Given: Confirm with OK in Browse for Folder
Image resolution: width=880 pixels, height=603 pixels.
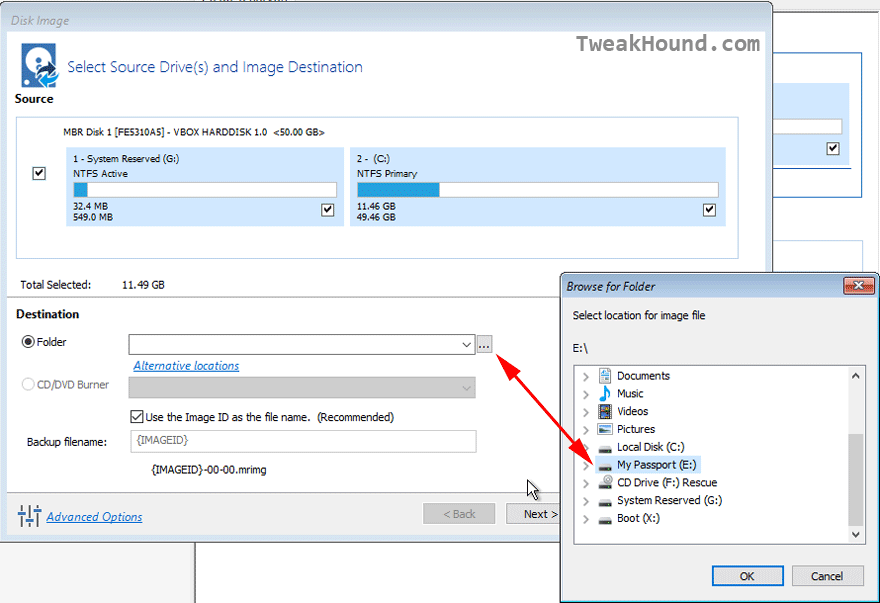Looking at the screenshot, I should click(748, 576).
